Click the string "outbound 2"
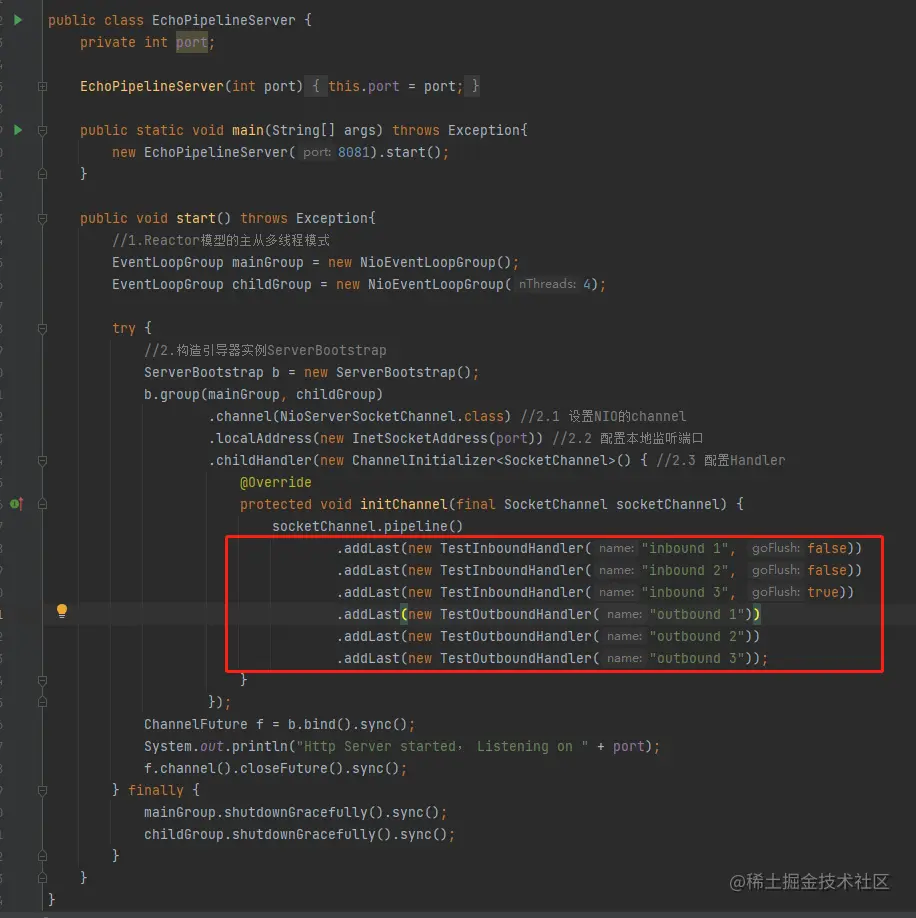The width and height of the screenshot is (916, 918). [697, 636]
